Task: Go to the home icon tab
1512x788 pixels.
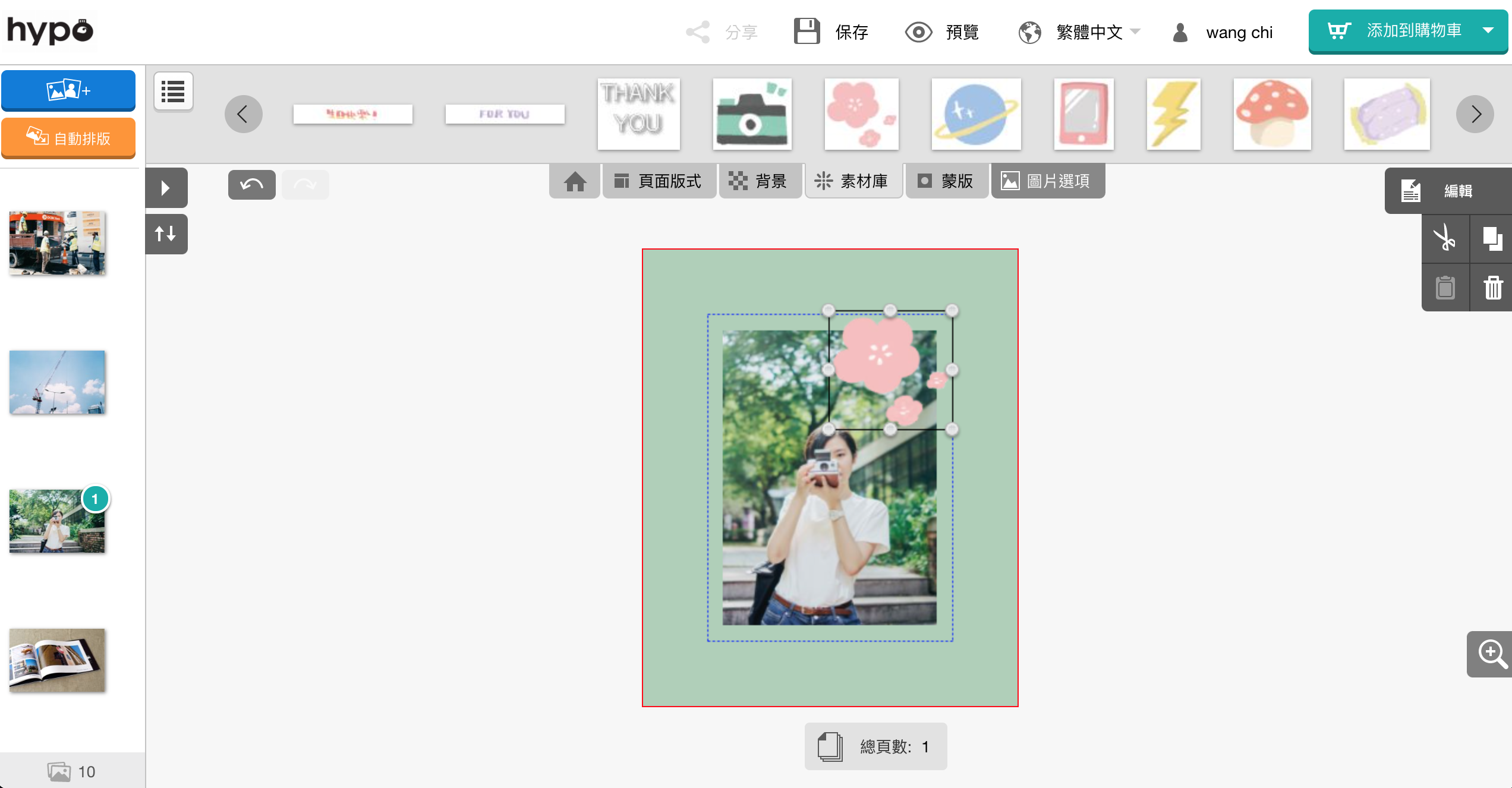Action: pyautogui.click(x=575, y=181)
